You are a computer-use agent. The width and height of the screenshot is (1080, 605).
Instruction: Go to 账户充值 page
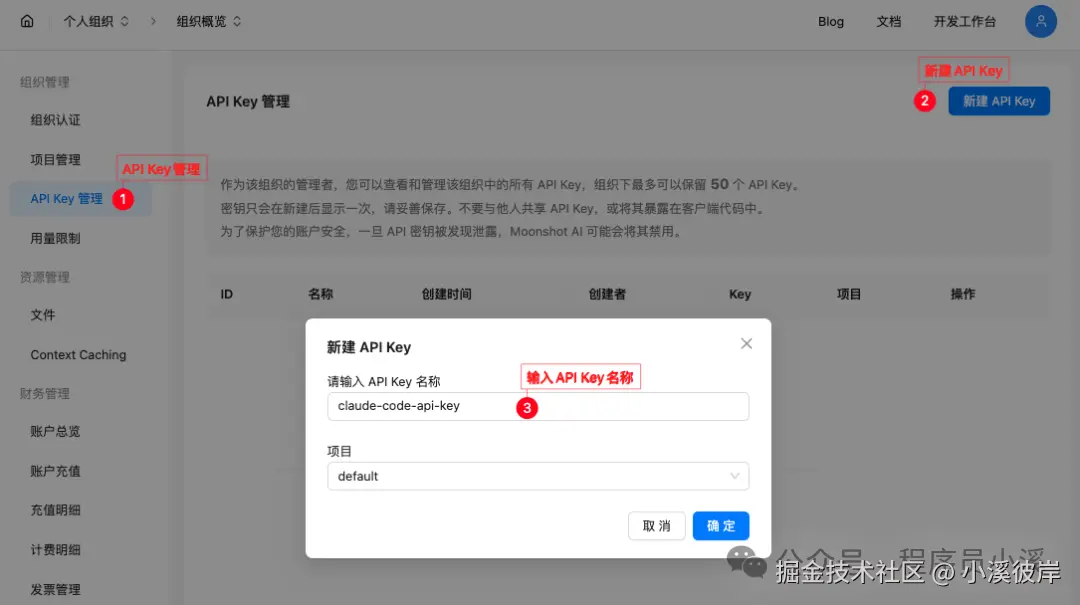(x=55, y=471)
